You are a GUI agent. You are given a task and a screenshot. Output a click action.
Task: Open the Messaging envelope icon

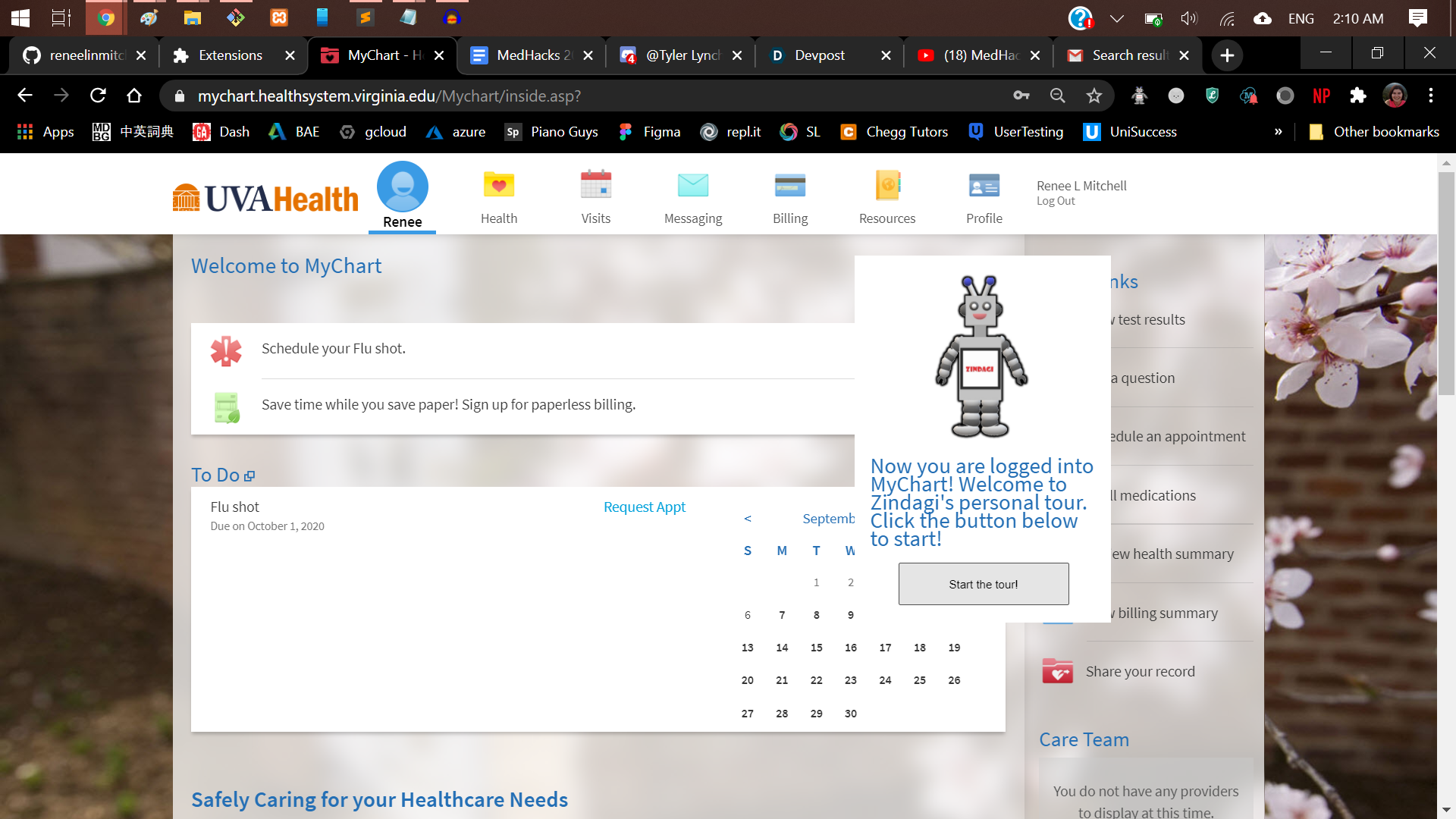coord(692,186)
